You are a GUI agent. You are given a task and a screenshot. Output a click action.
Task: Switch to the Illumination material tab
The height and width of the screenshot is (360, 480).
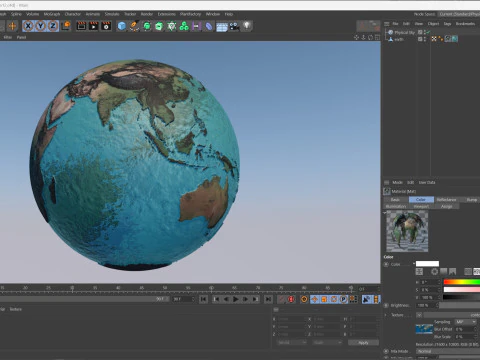tap(396, 206)
